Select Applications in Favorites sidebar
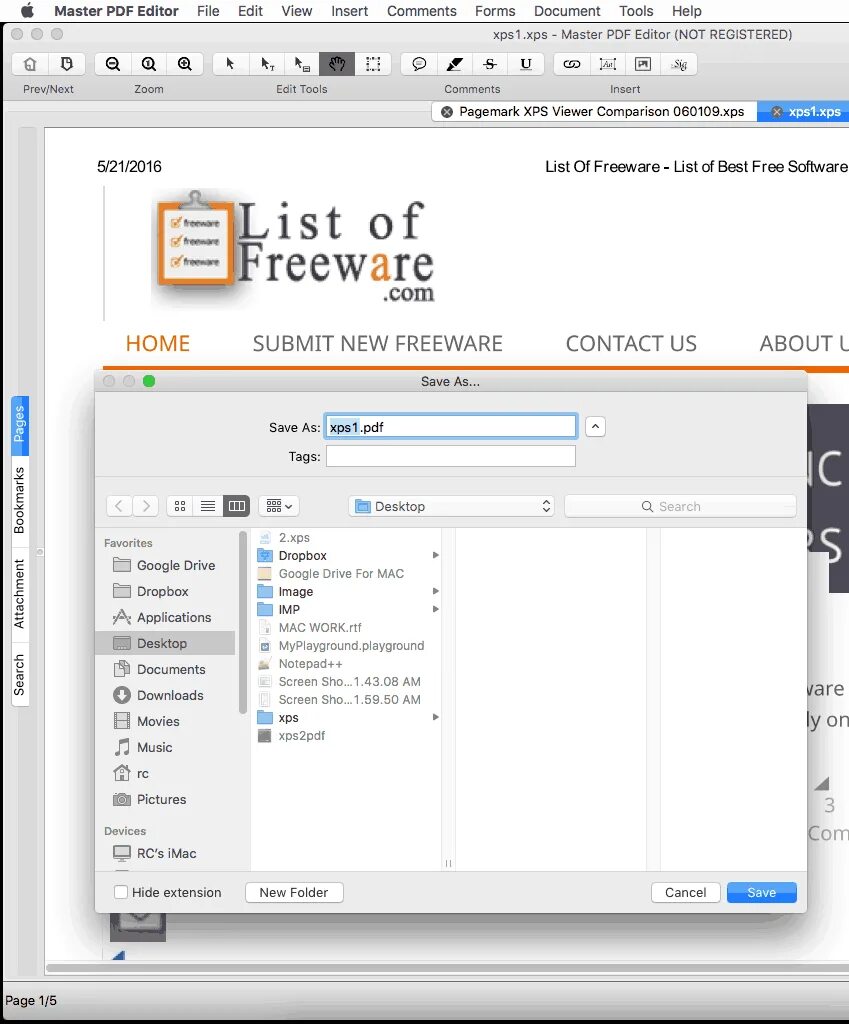849x1024 pixels. coord(165,617)
